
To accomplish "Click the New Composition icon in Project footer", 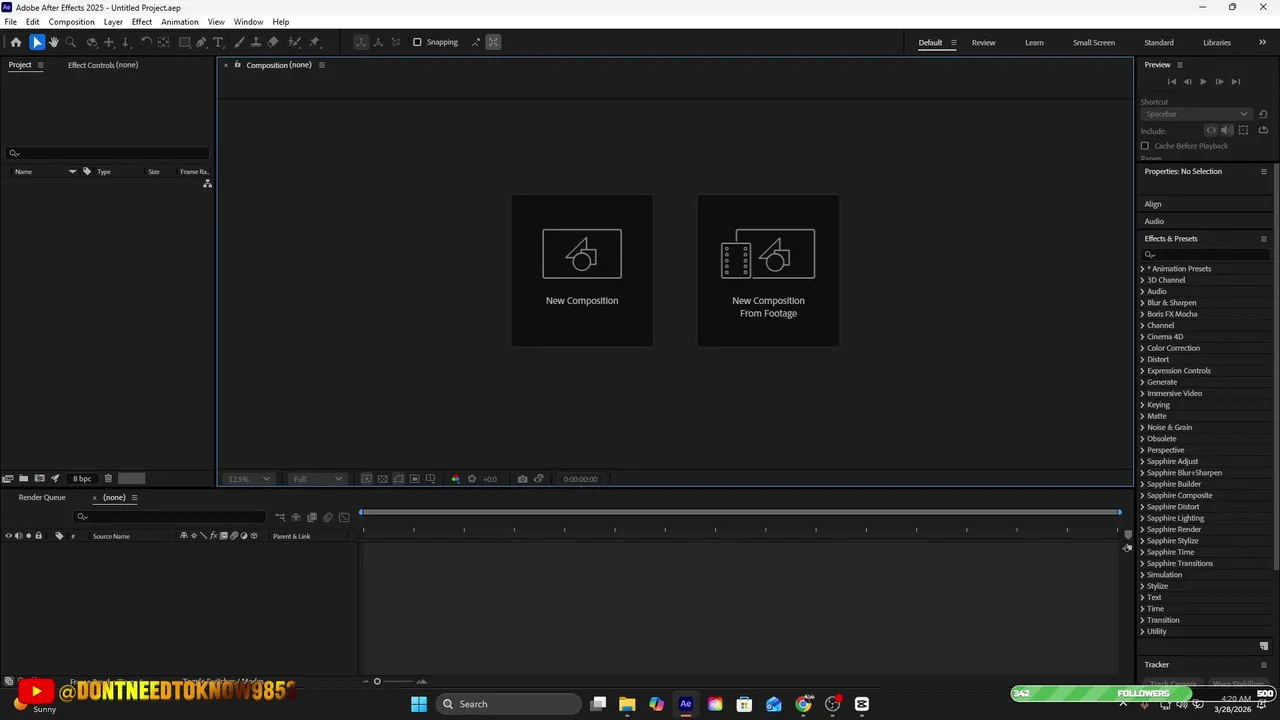I will pos(39,478).
